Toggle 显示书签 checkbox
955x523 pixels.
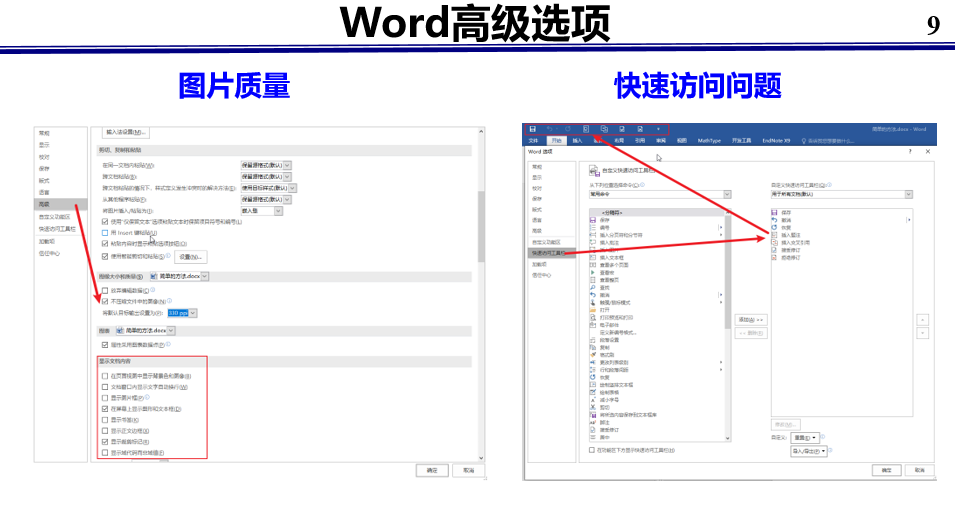pos(105,419)
